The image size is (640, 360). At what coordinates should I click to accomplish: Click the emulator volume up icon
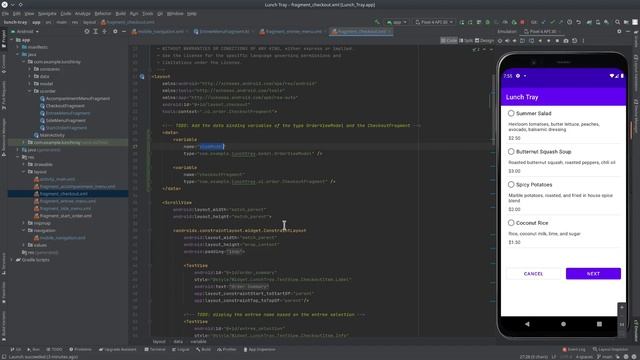click(507, 41)
